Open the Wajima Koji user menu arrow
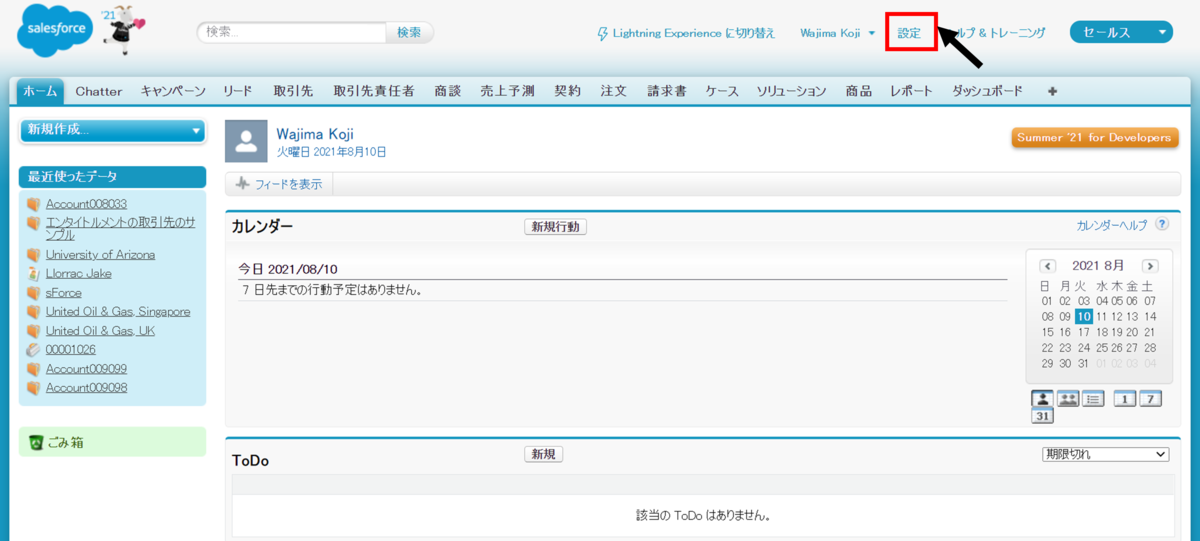This screenshot has width=1200, height=541. [x=872, y=33]
